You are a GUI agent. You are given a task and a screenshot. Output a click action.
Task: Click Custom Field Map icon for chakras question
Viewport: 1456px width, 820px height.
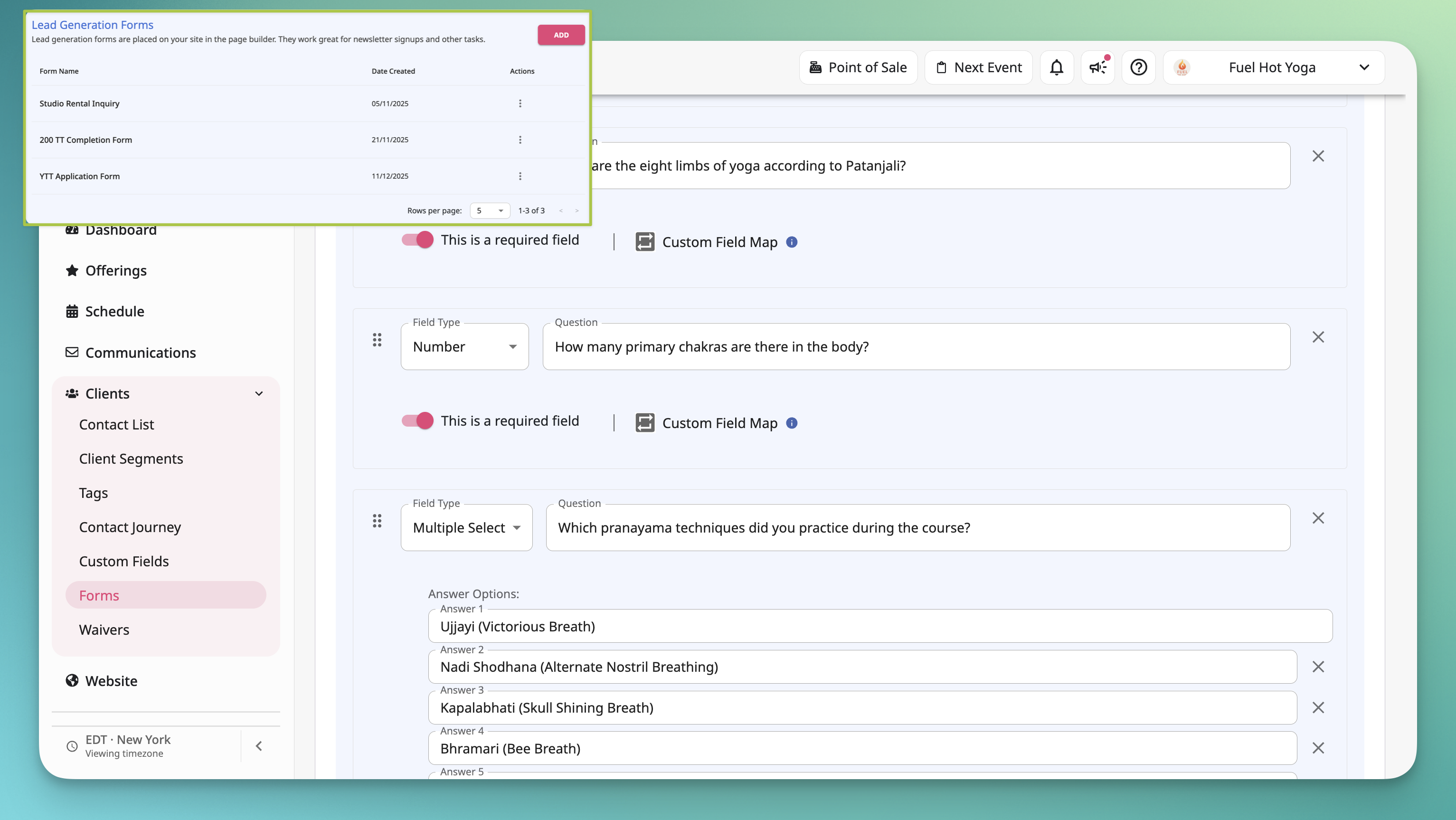[x=645, y=423]
